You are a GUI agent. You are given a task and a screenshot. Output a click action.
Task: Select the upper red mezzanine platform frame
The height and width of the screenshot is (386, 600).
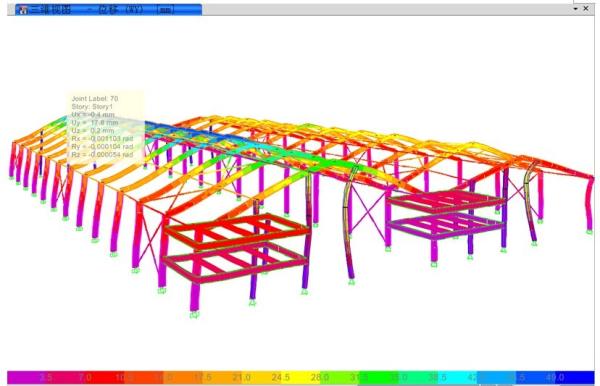pyautogui.click(x=237, y=230)
